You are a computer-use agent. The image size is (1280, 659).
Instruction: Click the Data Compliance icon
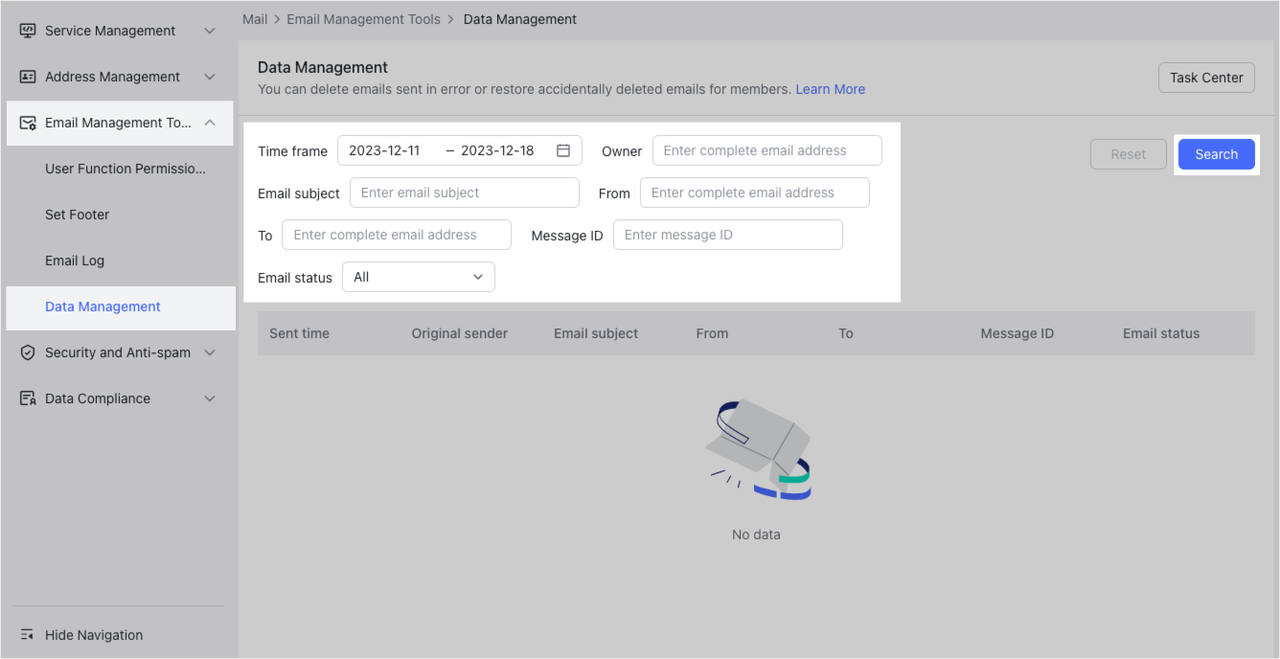click(x=28, y=399)
